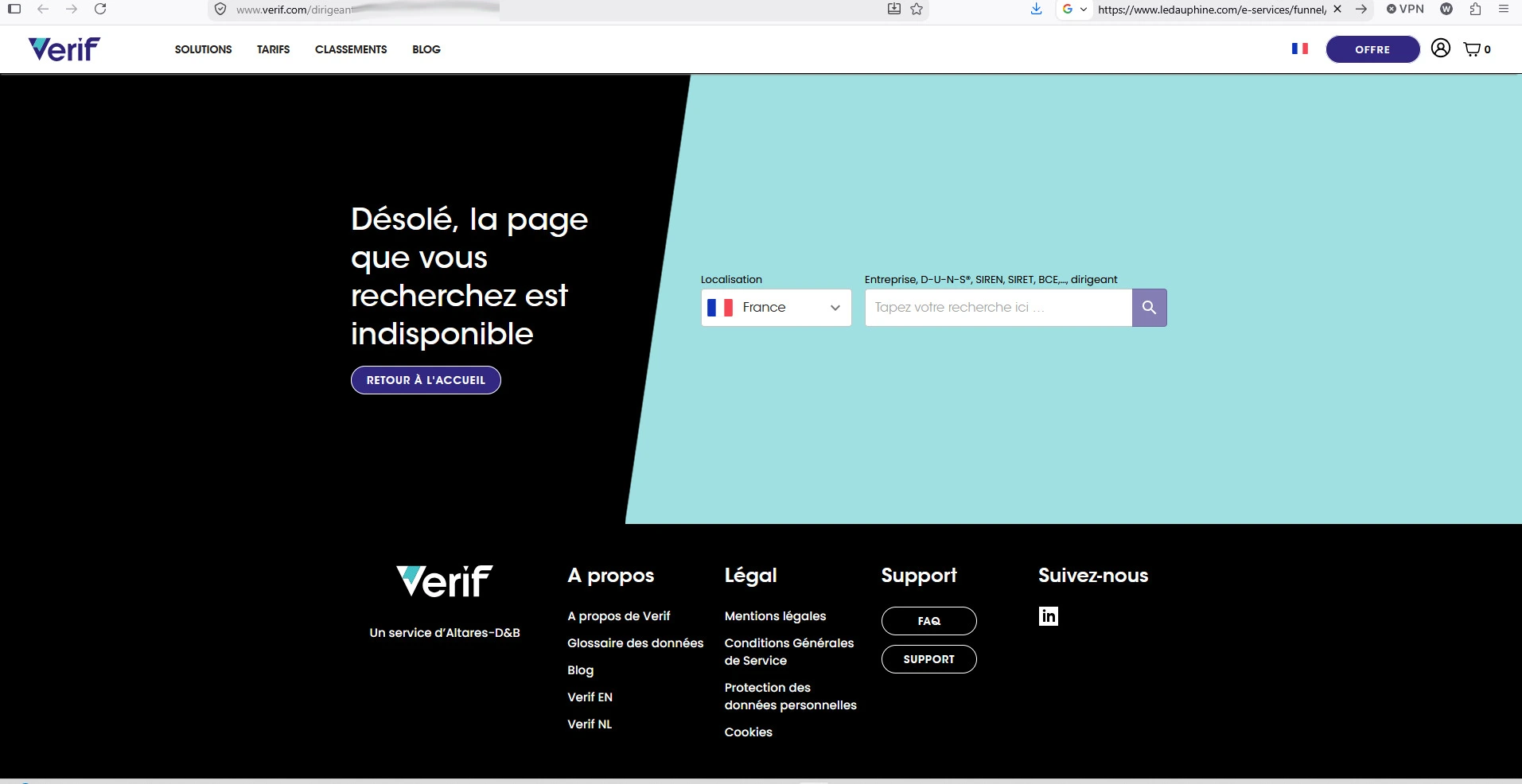The image size is (1522, 784).
Task: Open the BLOG menu item
Action: point(426,49)
